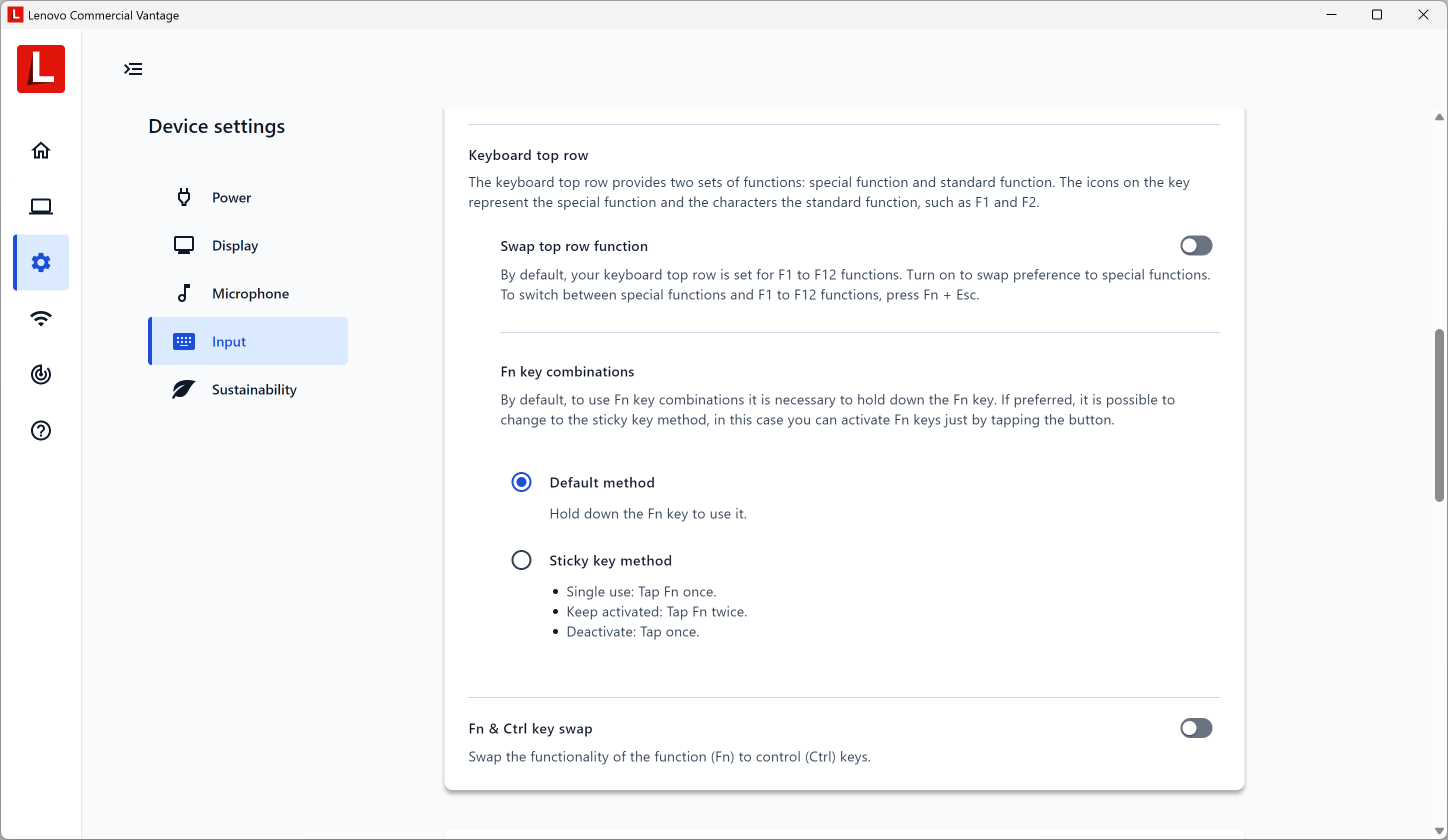This screenshot has height=840, width=1448.
Task: Collapse the navigation menu with the hamburger icon
Action: pos(133,69)
